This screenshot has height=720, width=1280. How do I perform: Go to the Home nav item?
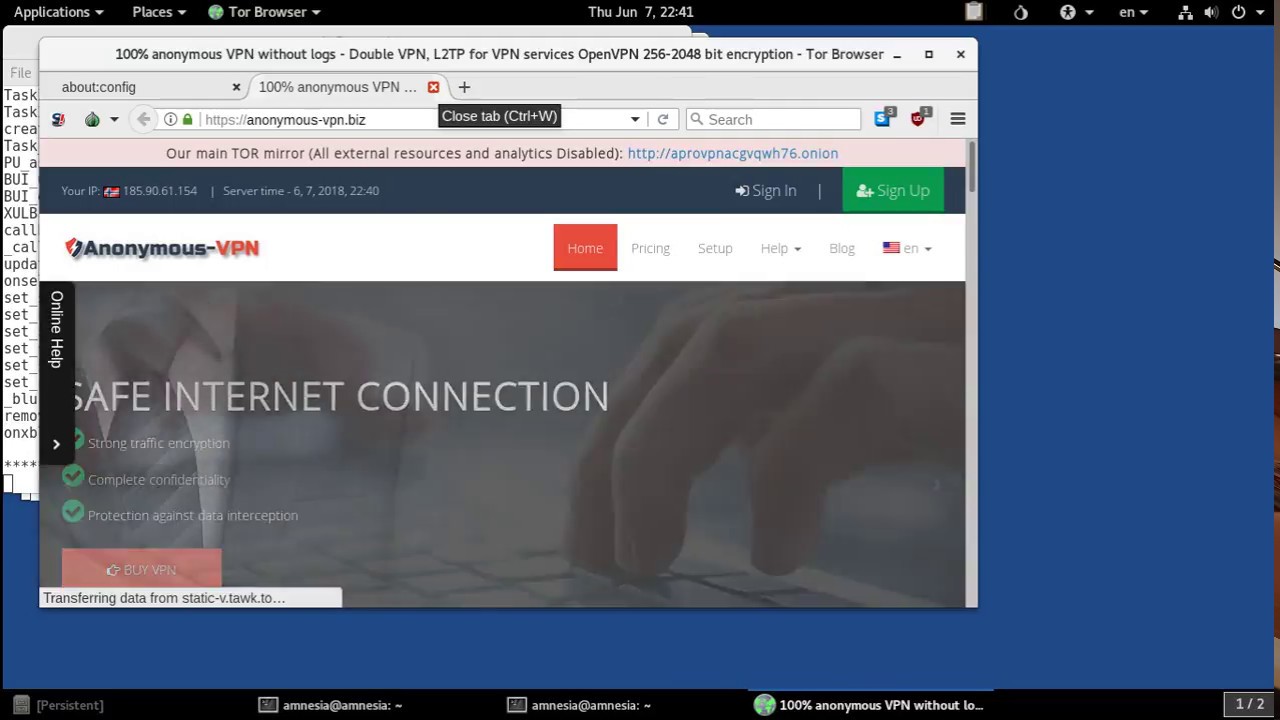[585, 247]
